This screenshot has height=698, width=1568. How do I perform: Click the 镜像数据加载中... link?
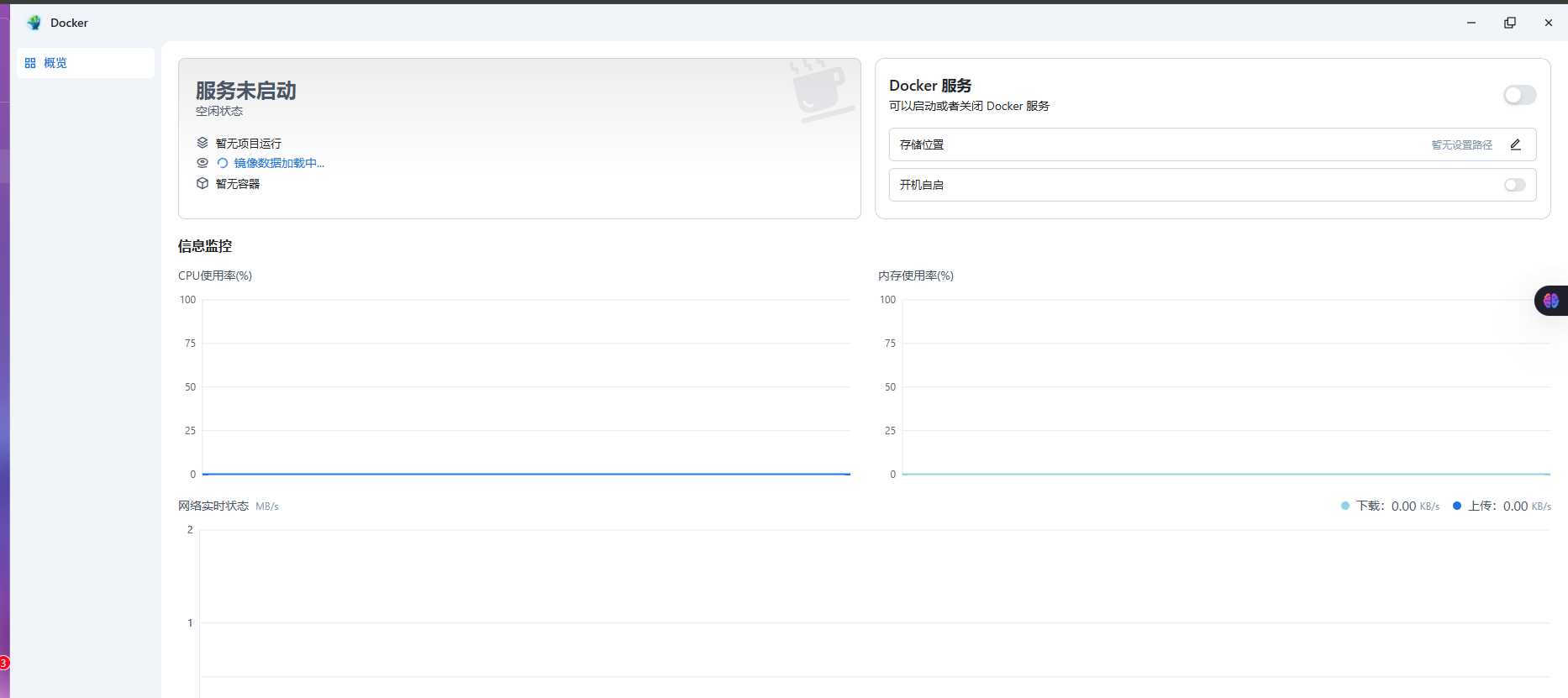(279, 163)
